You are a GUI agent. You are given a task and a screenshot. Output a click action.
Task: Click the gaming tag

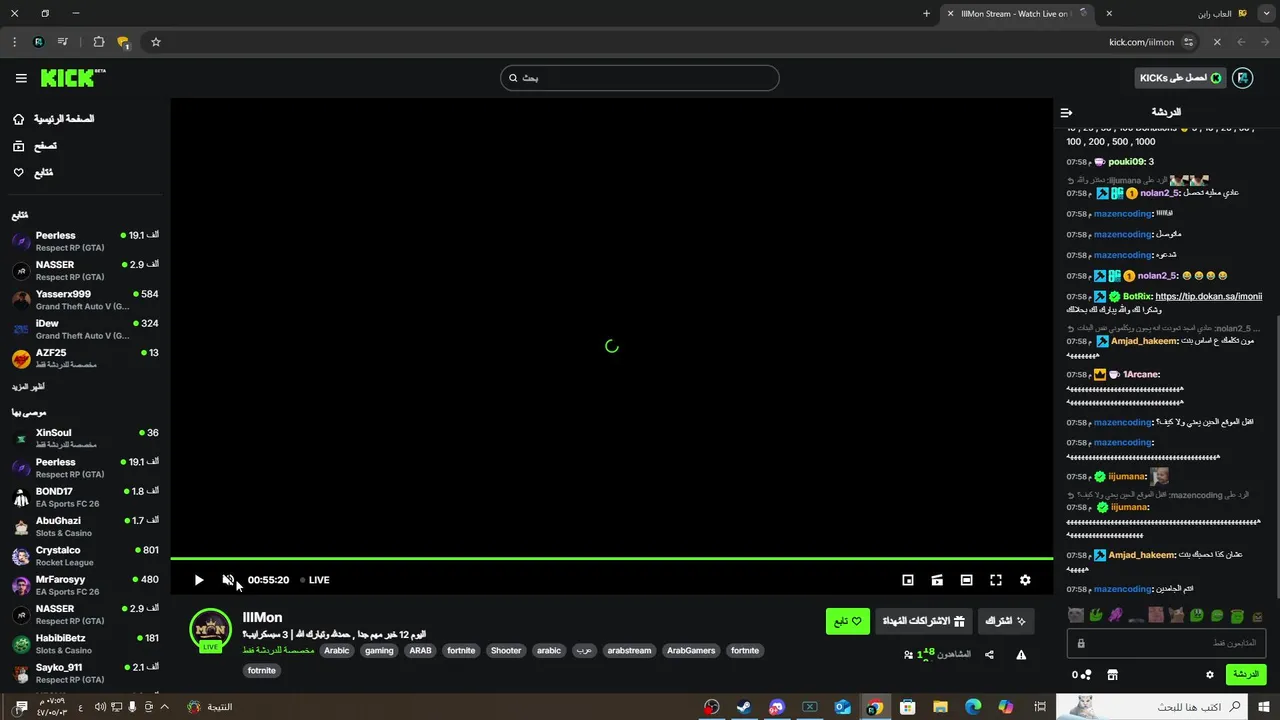tap(379, 651)
